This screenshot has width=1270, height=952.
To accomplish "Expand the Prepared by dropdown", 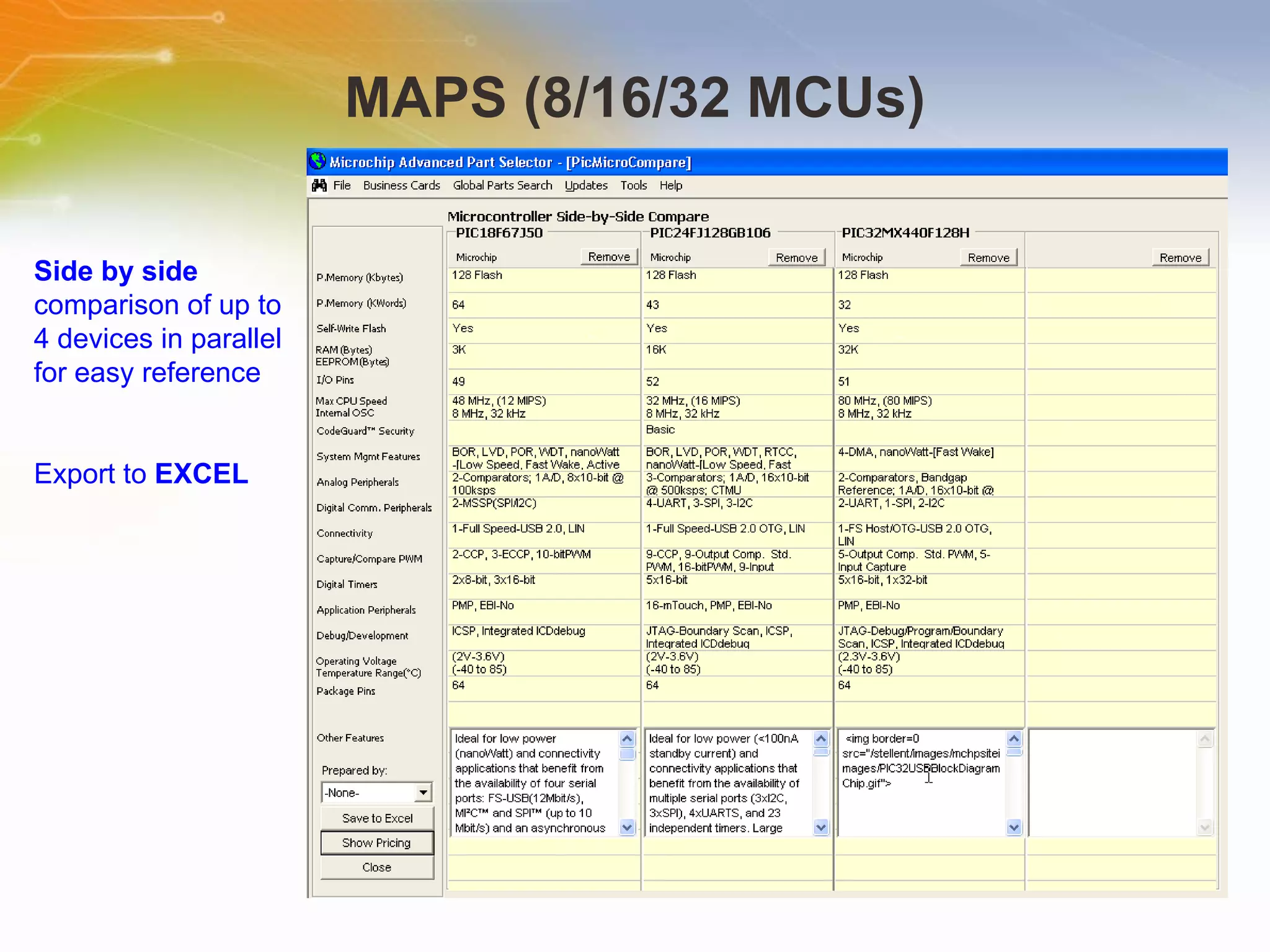I will [x=423, y=792].
